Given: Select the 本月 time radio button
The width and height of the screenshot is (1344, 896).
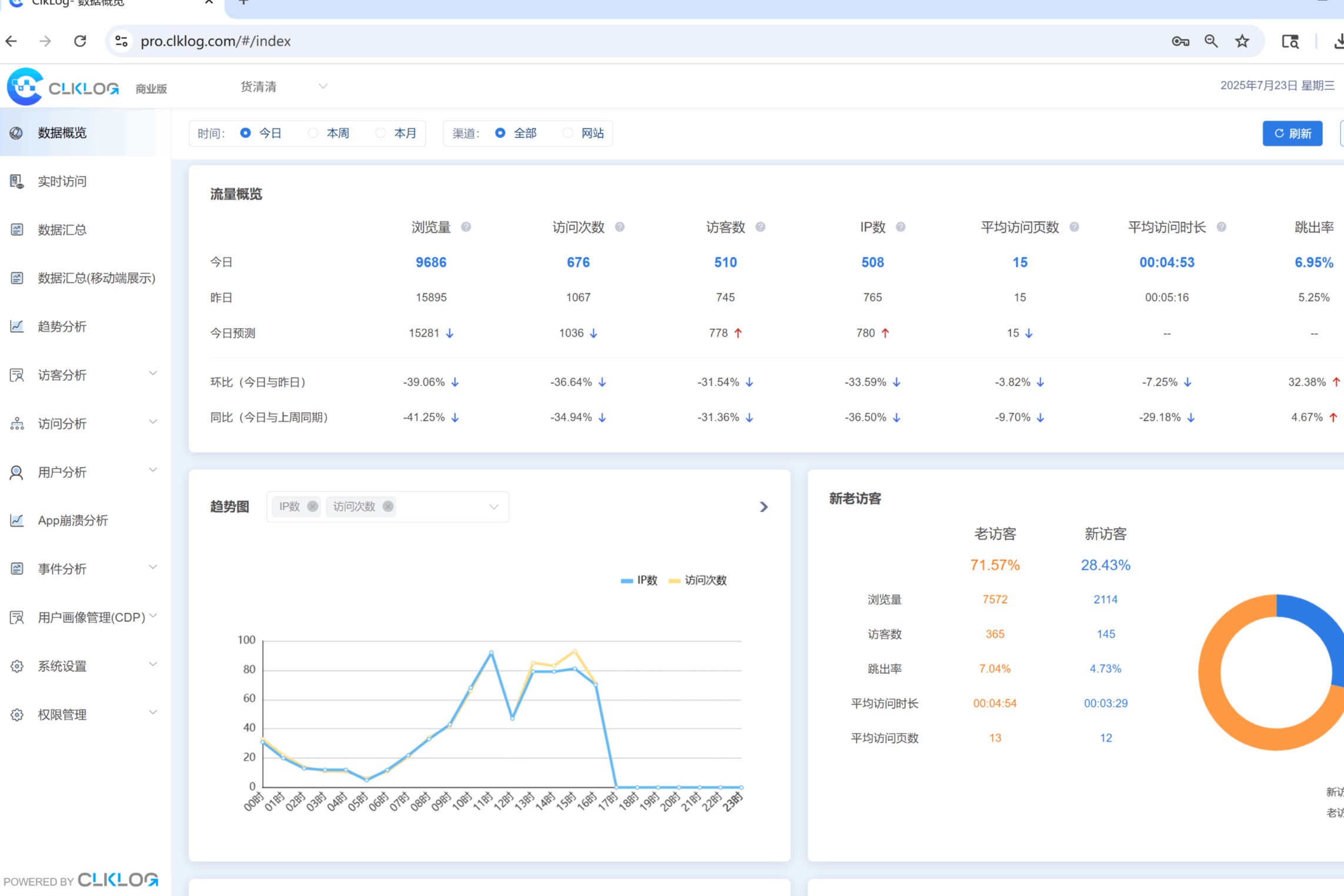Looking at the screenshot, I should point(380,133).
